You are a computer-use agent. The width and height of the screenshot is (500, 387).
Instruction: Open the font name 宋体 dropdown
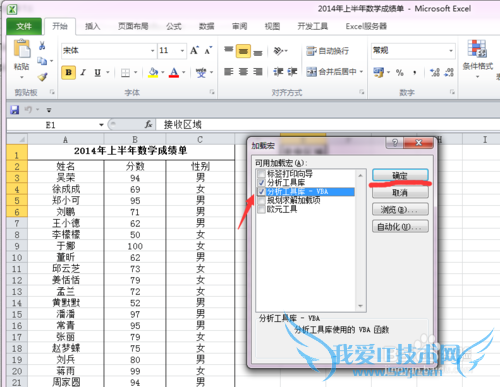coord(152,51)
